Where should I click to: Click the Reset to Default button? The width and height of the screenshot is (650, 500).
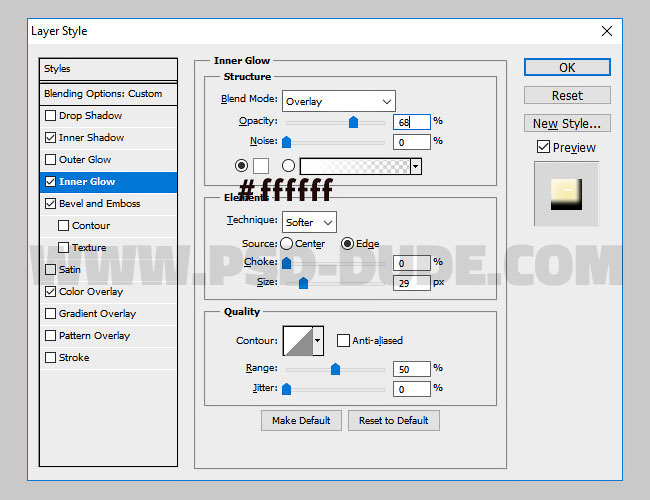(394, 420)
